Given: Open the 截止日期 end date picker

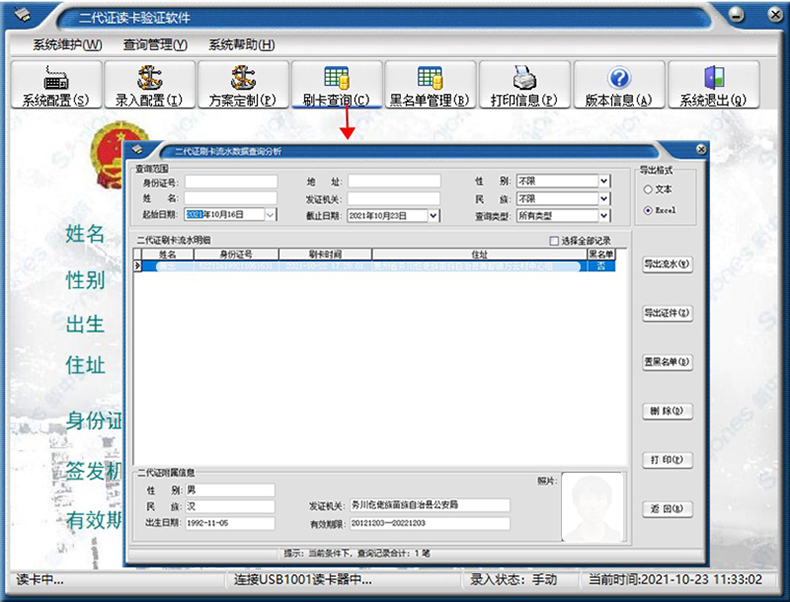Looking at the screenshot, I should (433, 215).
